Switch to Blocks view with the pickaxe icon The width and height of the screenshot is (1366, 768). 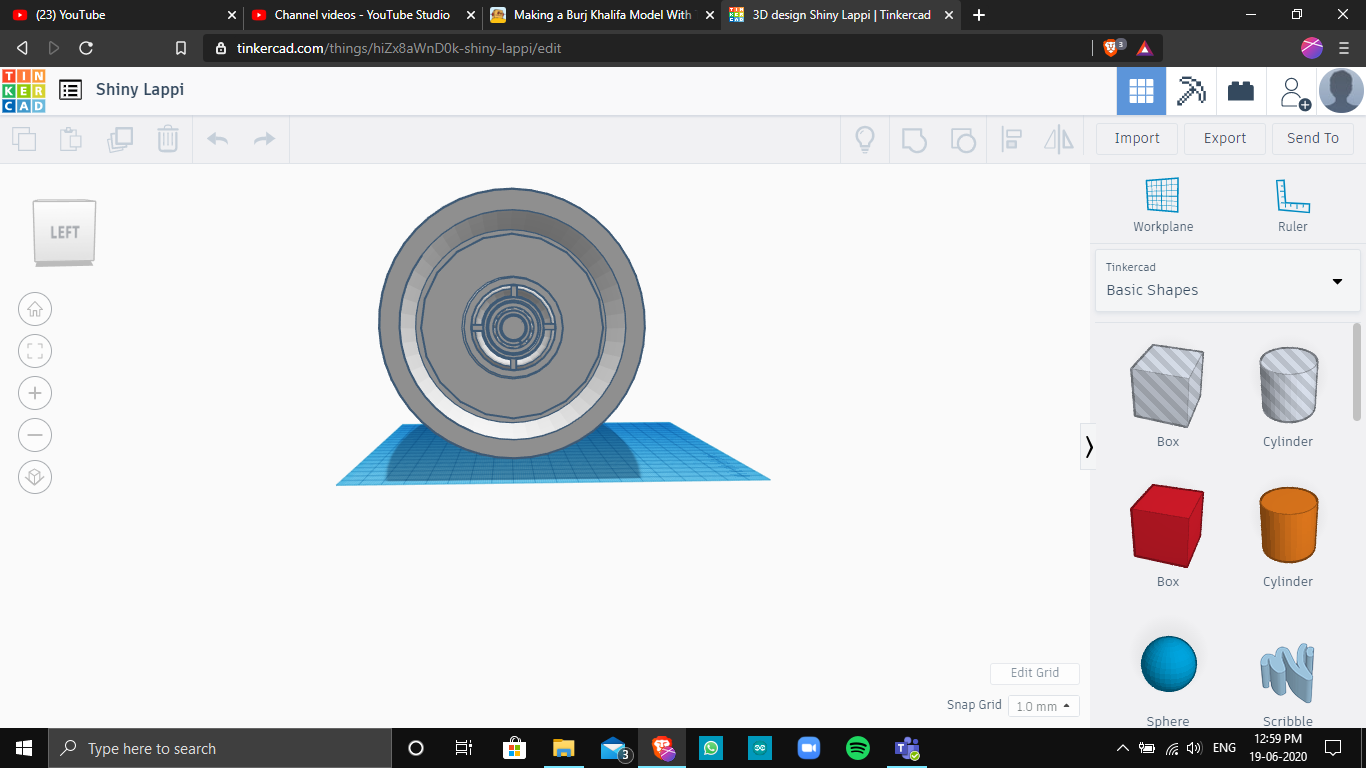[1190, 90]
